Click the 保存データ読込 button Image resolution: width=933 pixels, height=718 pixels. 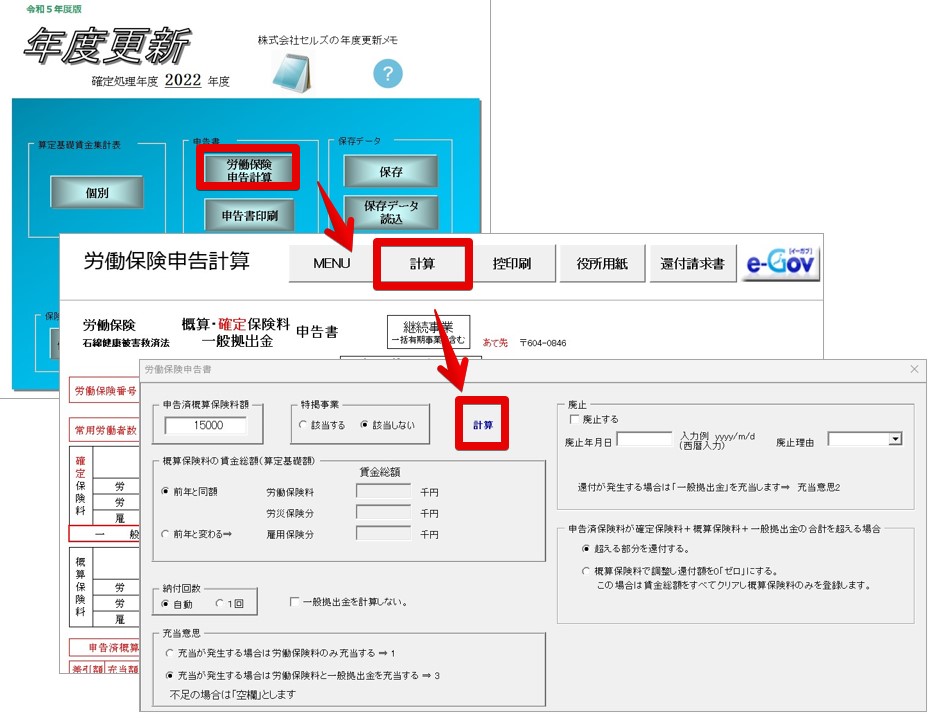pyautogui.click(x=391, y=212)
